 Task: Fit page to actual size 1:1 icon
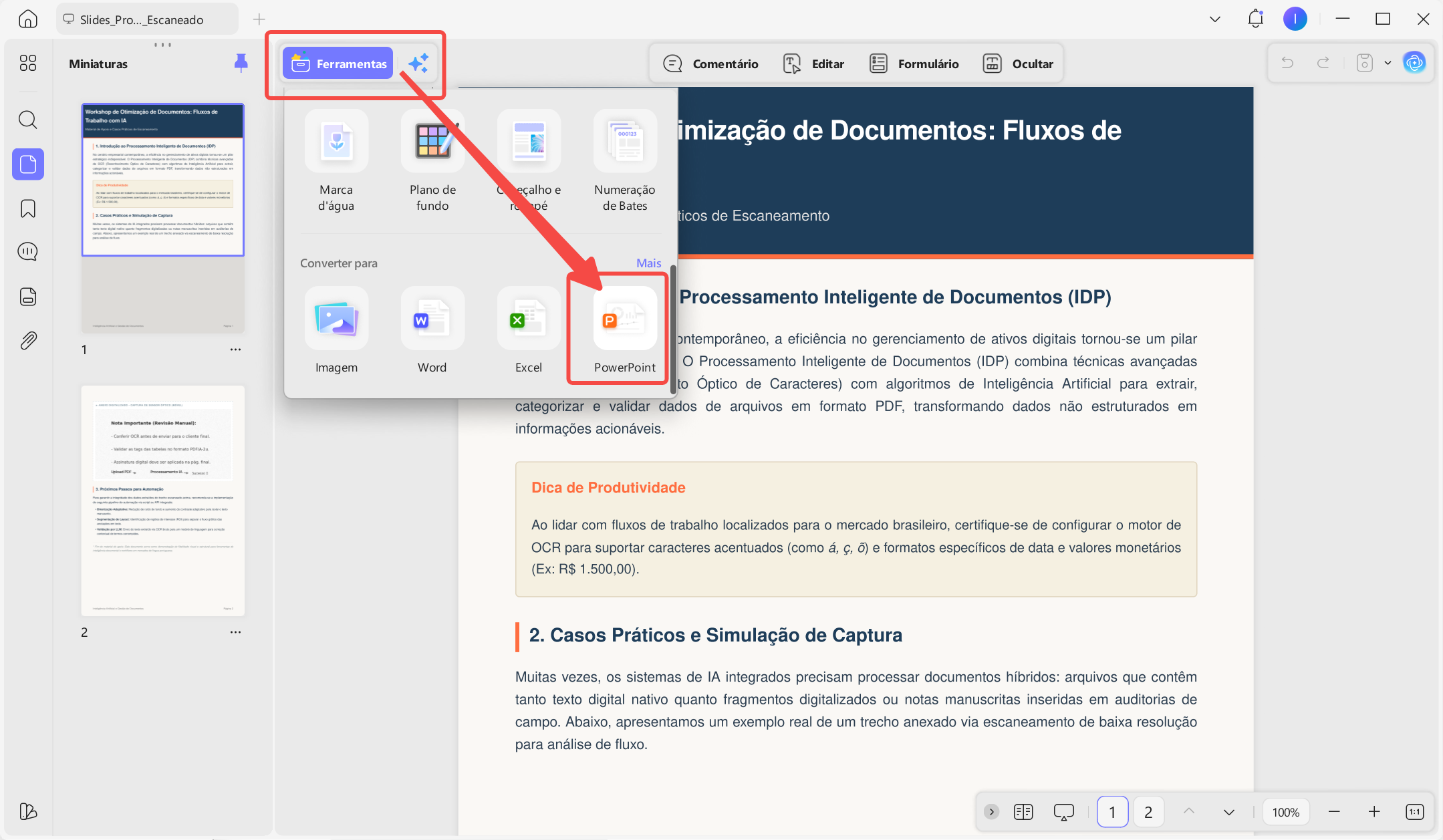[1414, 812]
